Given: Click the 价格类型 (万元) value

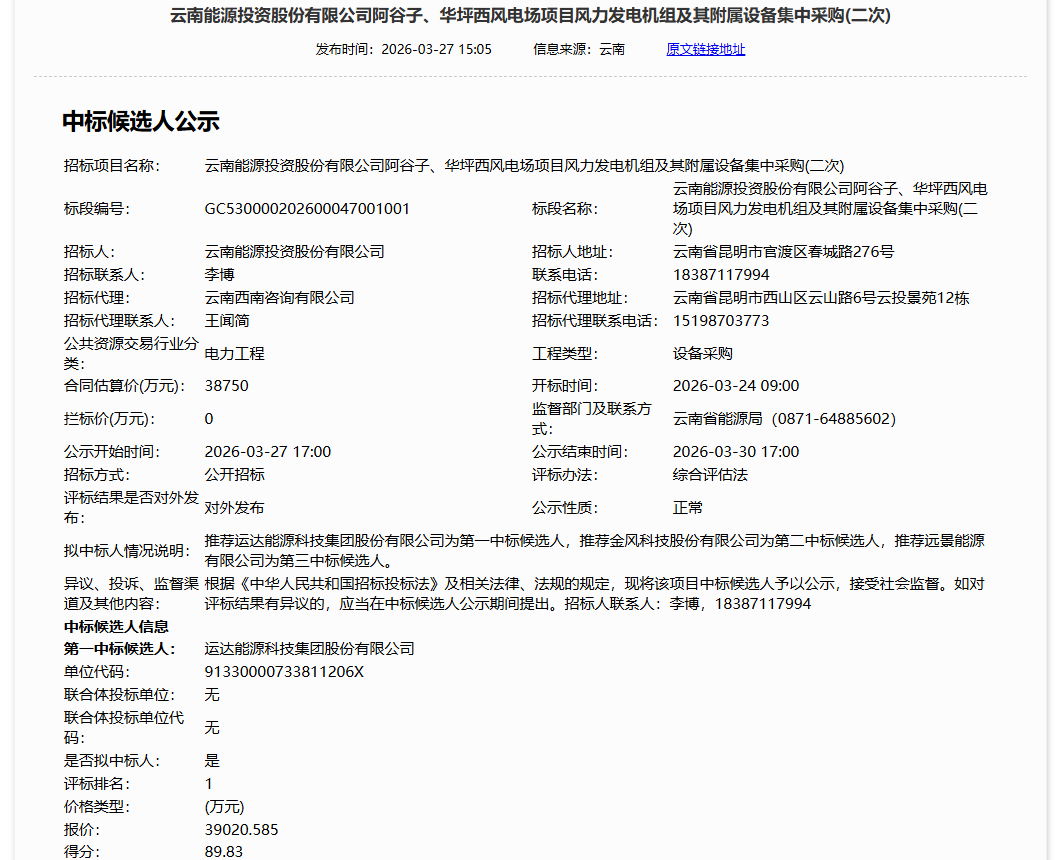Looking at the screenshot, I should coord(225,806).
